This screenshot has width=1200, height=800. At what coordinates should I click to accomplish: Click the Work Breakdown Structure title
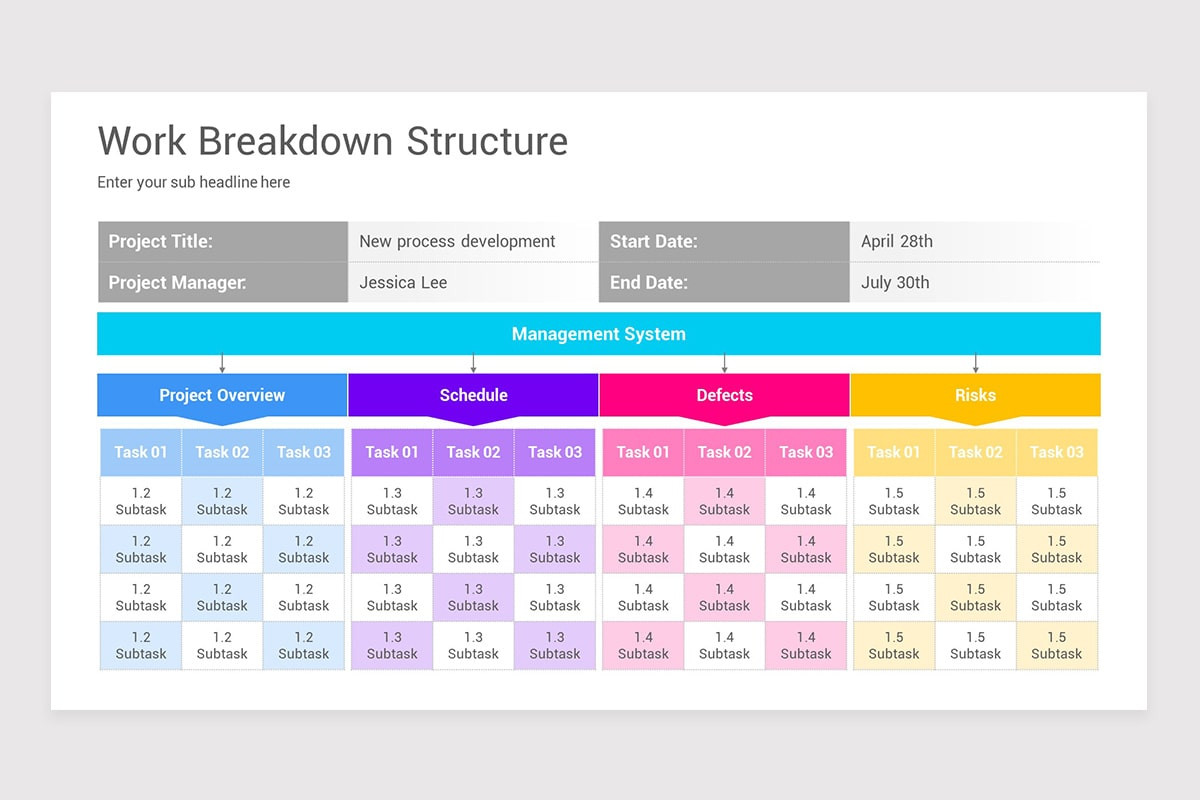[332, 141]
